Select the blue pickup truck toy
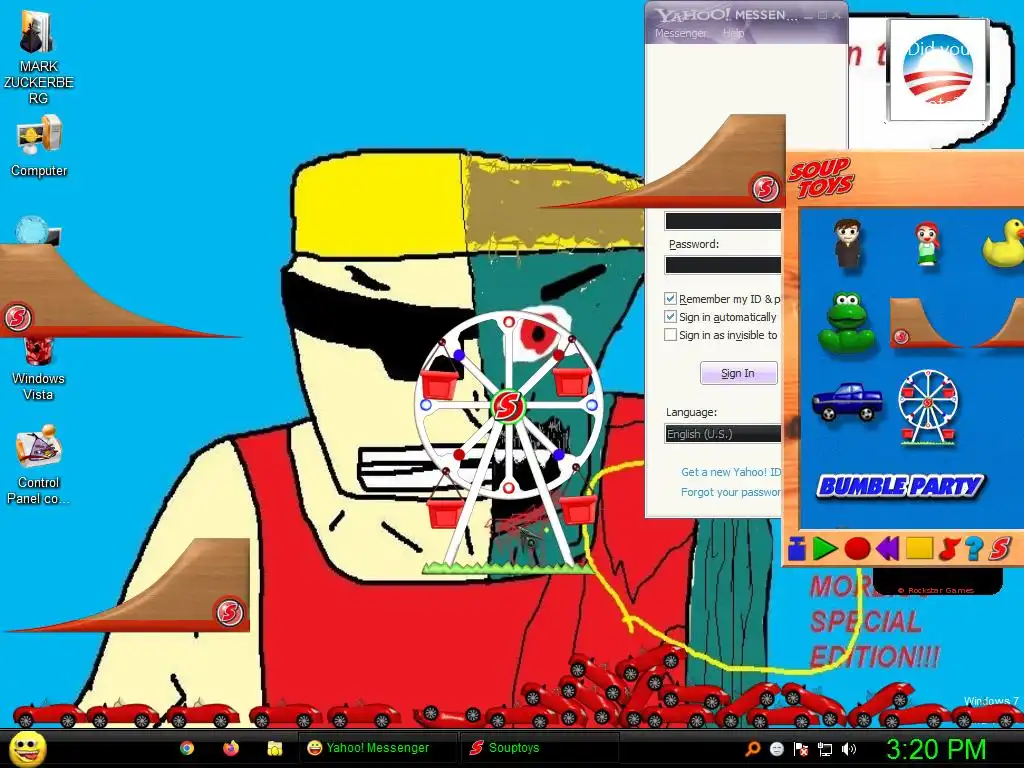Image resolution: width=1024 pixels, height=768 pixels. click(847, 401)
